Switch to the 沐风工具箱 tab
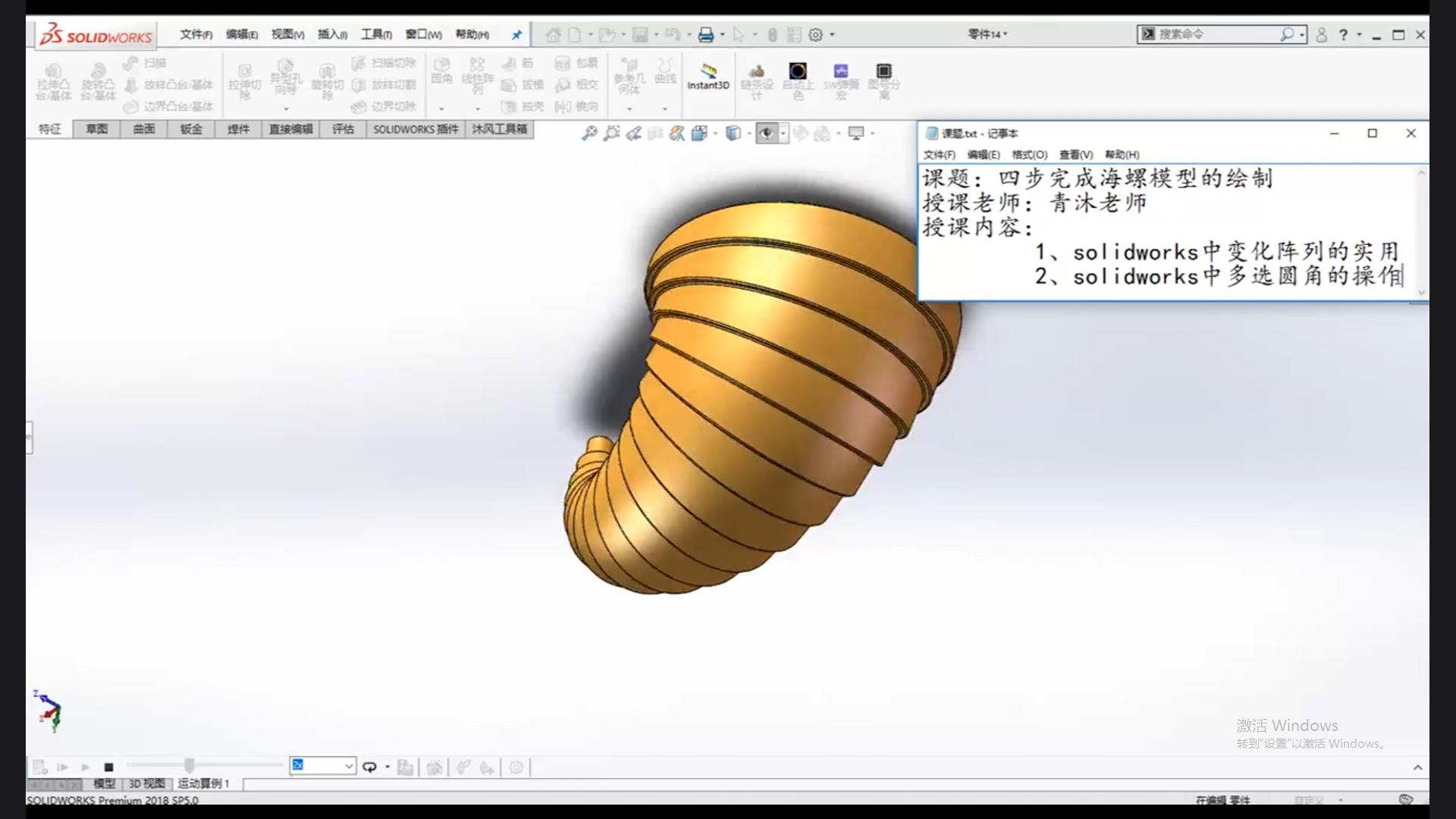This screenshot has height=819, width=1456. 500,130
